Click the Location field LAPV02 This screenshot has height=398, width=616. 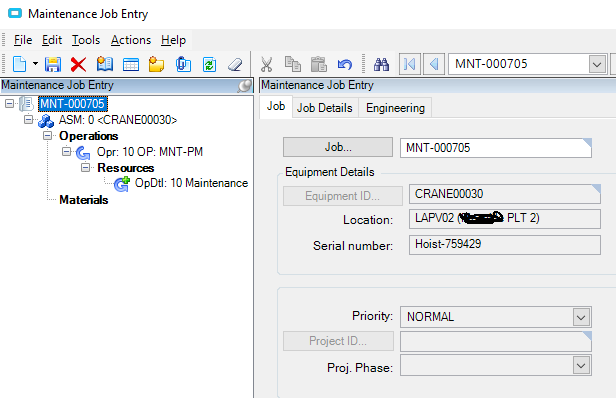pyautogui.click(x=505, y=219)
